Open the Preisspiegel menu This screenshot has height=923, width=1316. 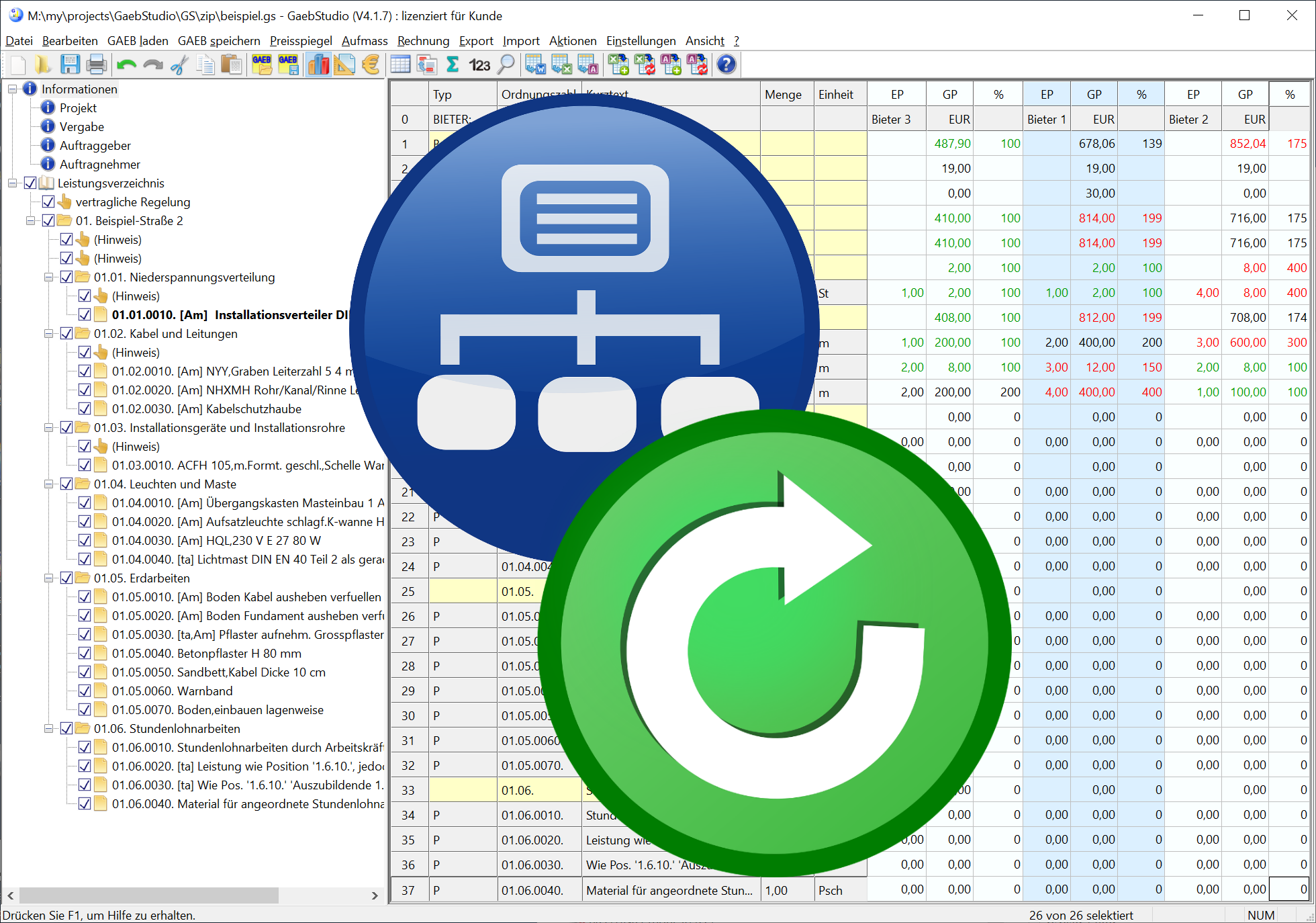[301, 41]
